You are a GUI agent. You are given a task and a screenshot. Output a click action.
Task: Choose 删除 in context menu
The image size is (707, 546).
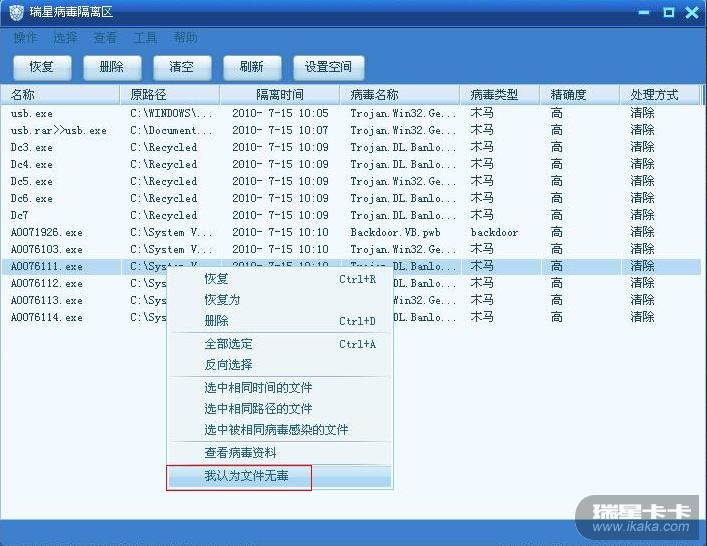coord(280,321)
